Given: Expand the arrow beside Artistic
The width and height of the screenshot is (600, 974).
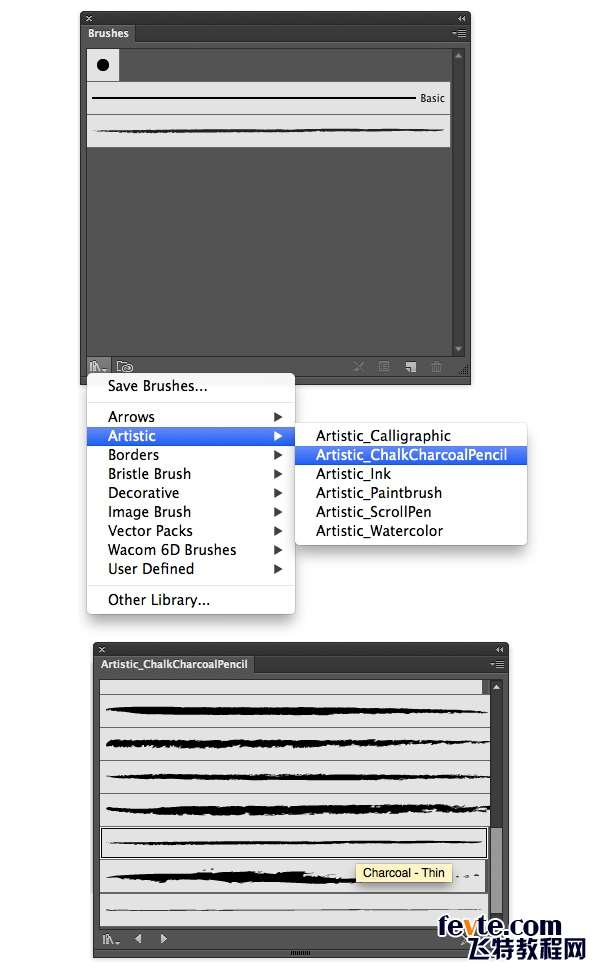Looking at the screenshot, I should [278, 436].
